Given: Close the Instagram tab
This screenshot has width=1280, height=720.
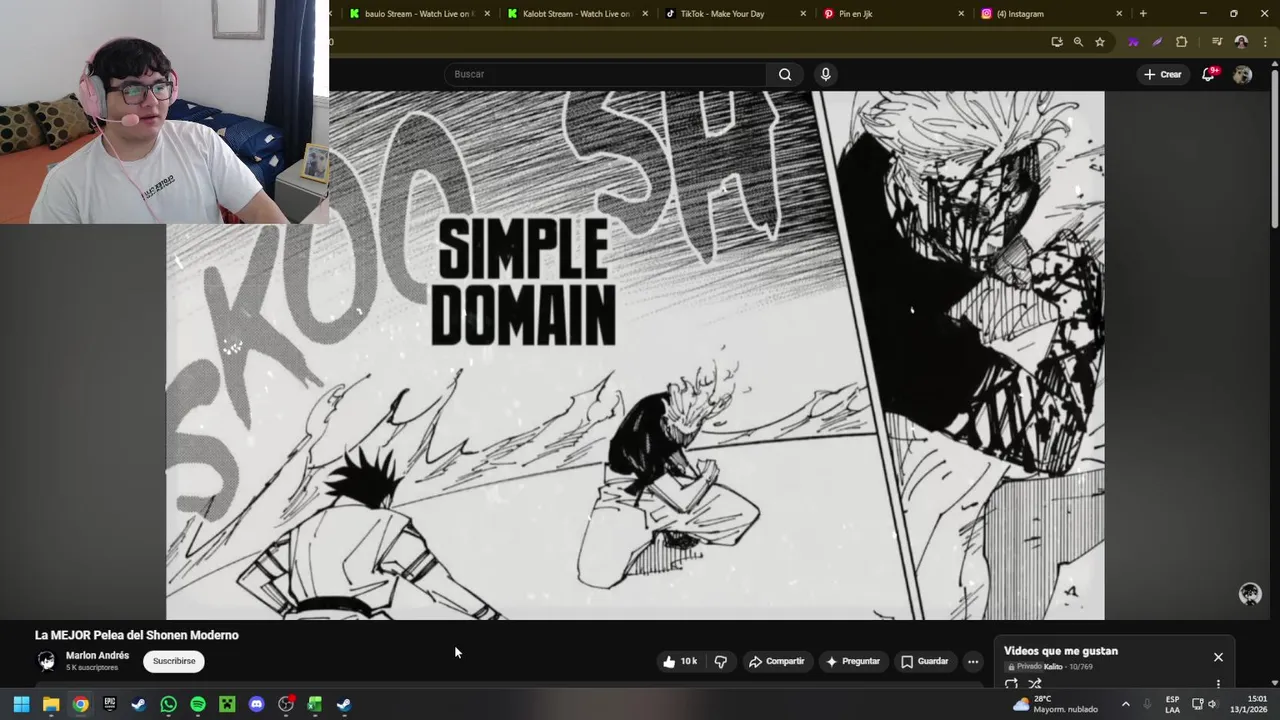Looking at the screenshot, I should coord(1119,14).
